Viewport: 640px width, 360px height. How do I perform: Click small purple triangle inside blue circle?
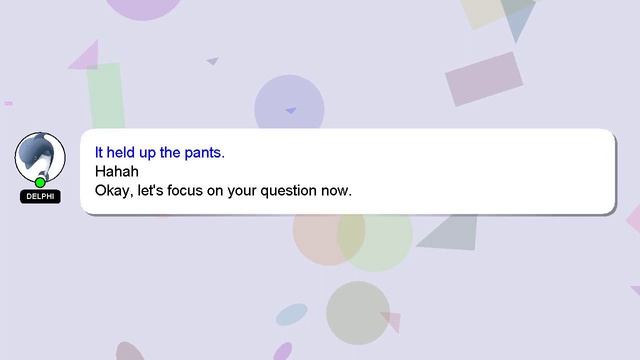click(x=291, y=110)
